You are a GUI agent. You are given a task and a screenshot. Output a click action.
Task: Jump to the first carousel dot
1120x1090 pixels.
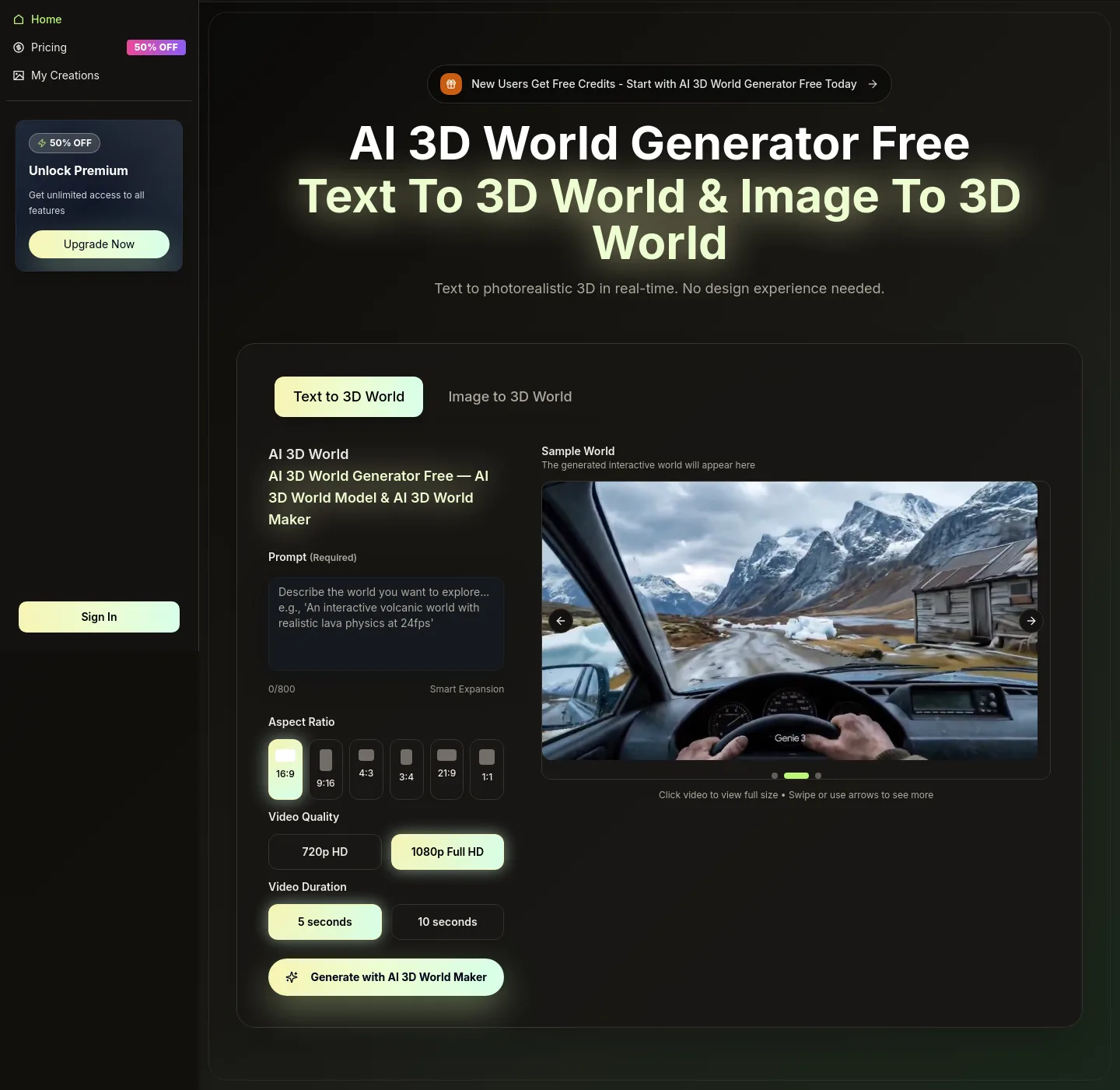tap(775, 776)
